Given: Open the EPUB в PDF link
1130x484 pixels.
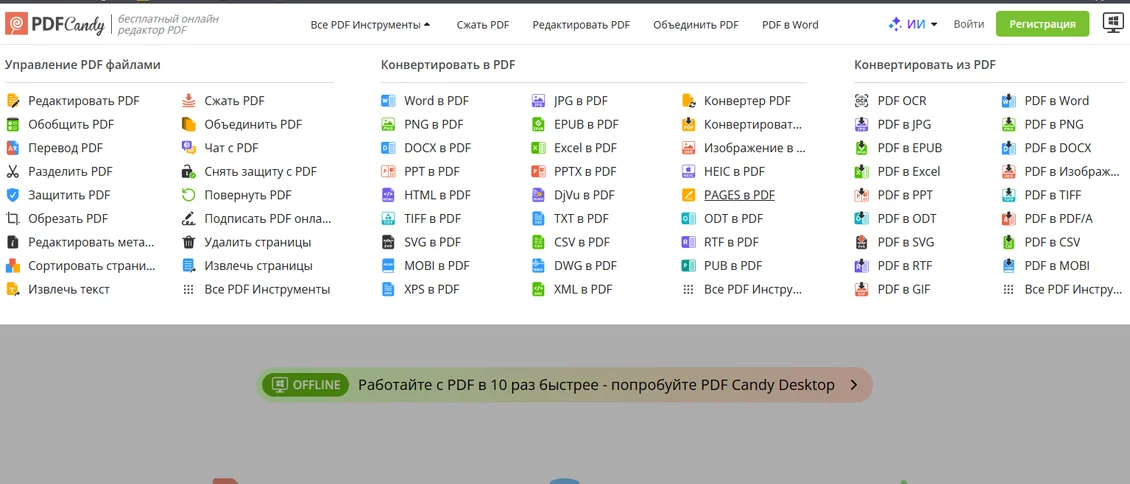Looking at the screenshot, I should tap(587, 125).
